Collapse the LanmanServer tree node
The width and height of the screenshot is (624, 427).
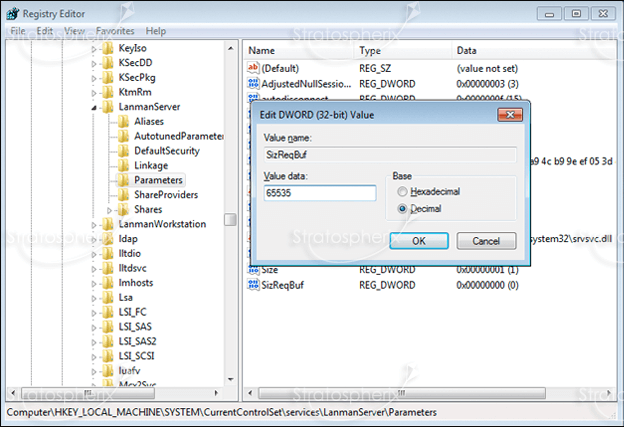(94, 107)
